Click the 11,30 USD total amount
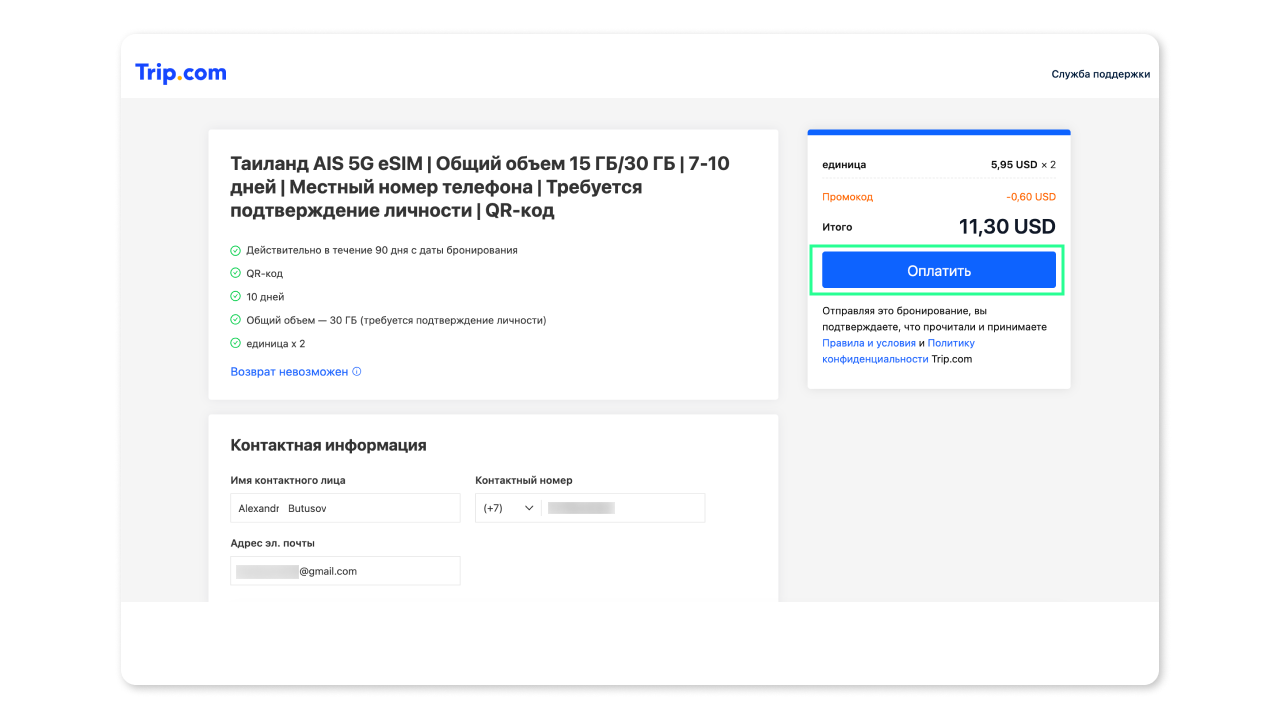 click(x=1007, y=227)
